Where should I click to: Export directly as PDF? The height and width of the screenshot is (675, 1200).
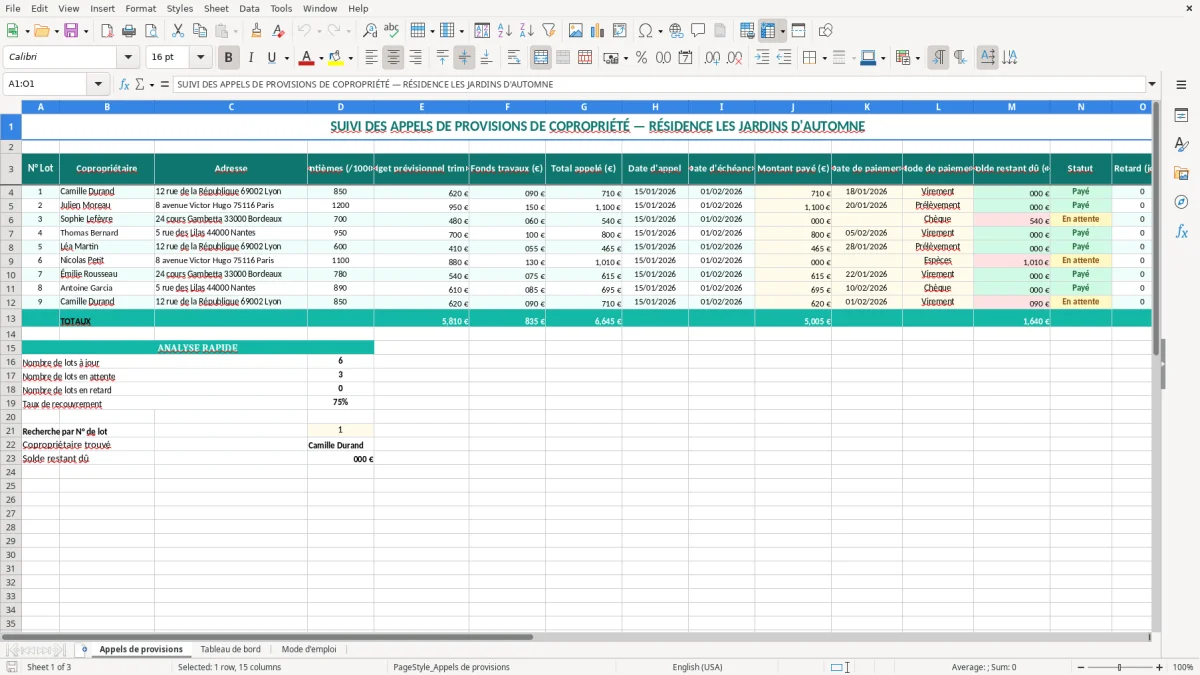pyautogui.click(x=106, y=31)
